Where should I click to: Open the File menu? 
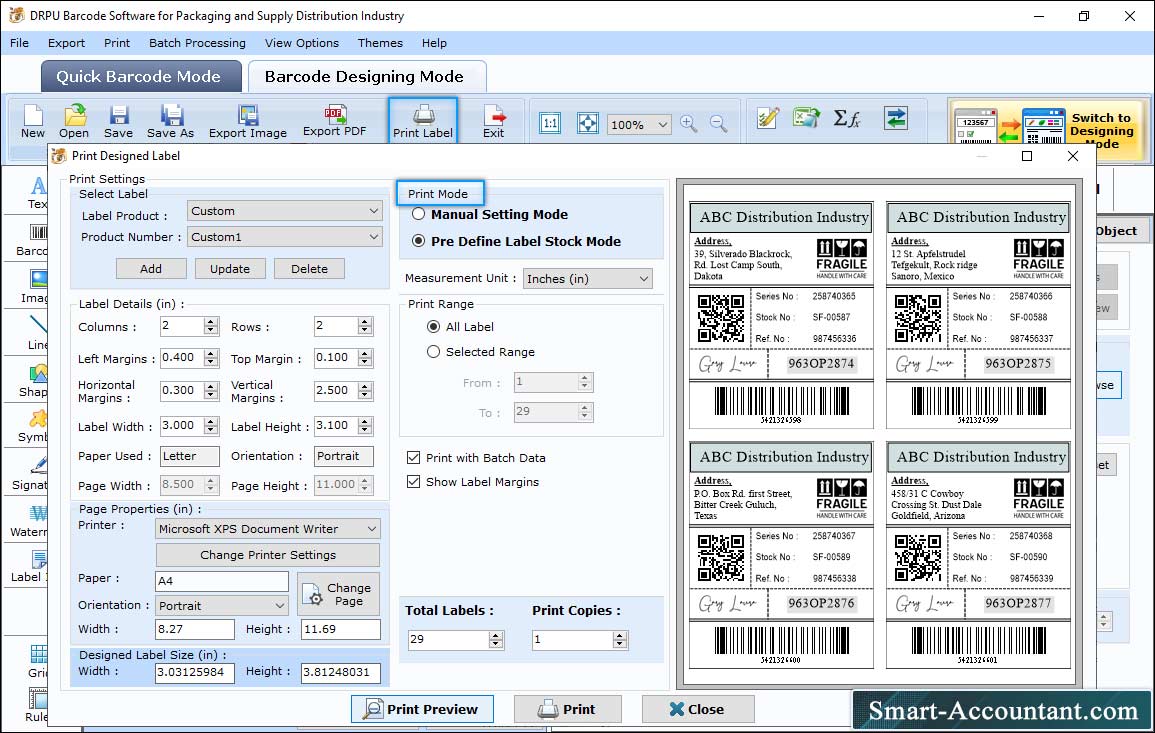tap(20, 43)
